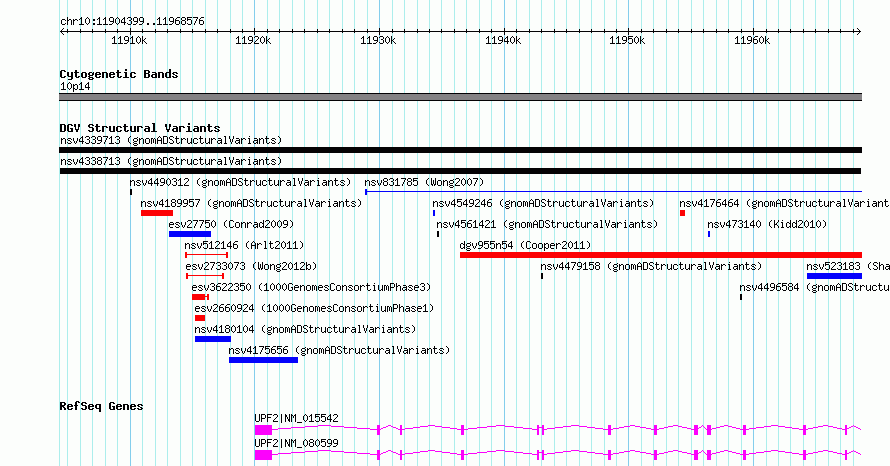The height and width of the screenshot is (466, 890).
Task: Click nsv4189957 label
Action: (x=251, y=203)
